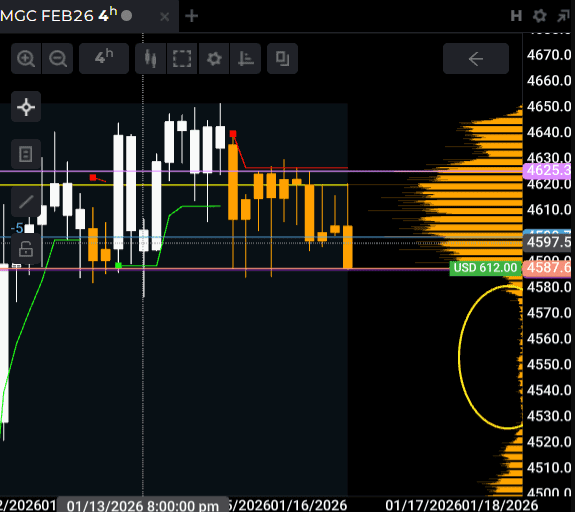Select the dashed rectangle selection tool
This screenshot has height=512, width=575.
coord(182,59)
